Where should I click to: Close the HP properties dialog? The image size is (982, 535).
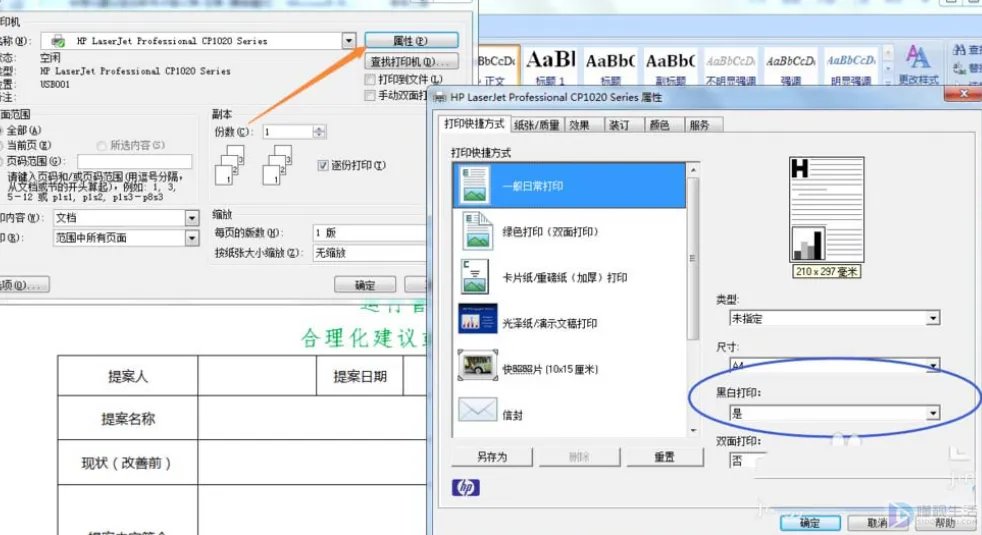point(964,93)
